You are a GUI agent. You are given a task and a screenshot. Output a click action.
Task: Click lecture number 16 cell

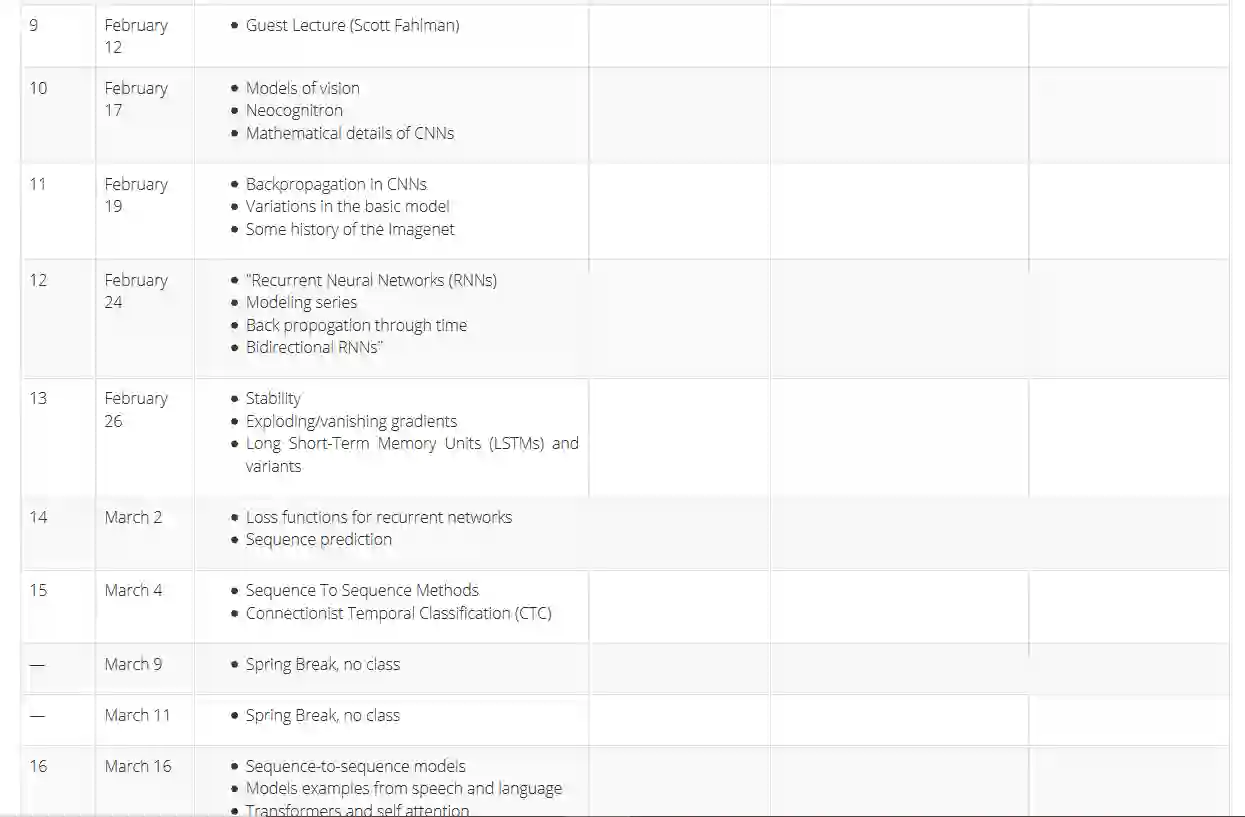pos(38,766)
